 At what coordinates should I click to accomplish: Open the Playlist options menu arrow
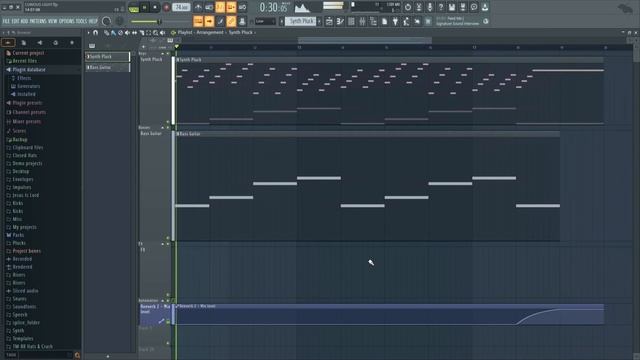tap(89, 33)
